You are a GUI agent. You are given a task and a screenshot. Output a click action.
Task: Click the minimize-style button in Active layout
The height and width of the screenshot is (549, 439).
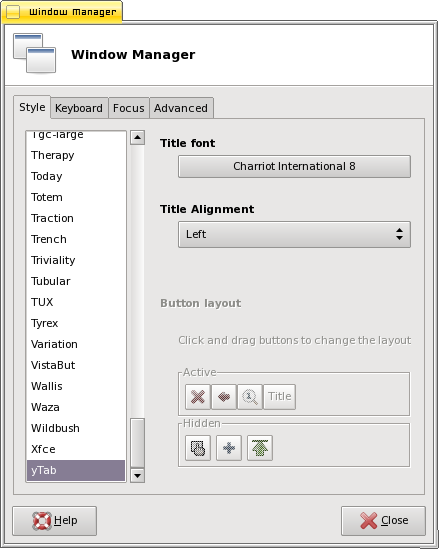(224, 397)
